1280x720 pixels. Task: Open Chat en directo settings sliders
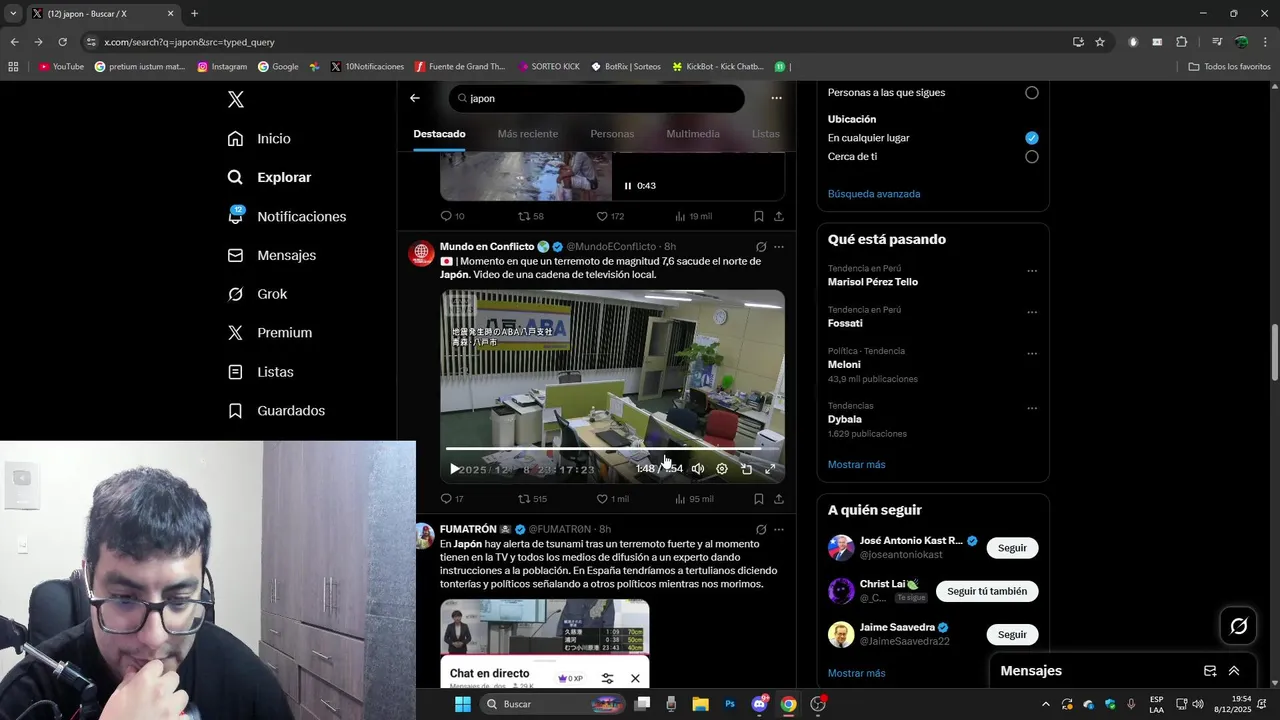[x=607, y=678]
